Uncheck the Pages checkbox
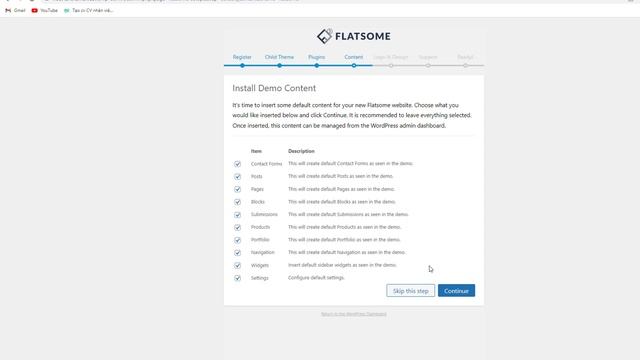 (x=238, y=189)
